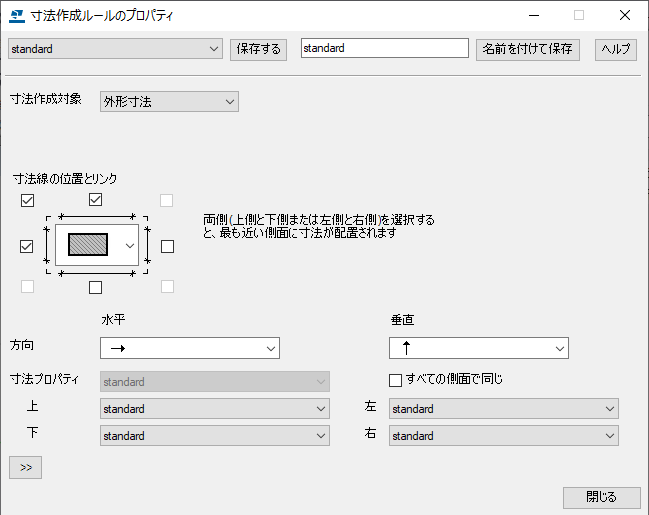Check the すべての側面で同じ checkbox
Viewport: 649px width, 515px height.
point(395,380)
